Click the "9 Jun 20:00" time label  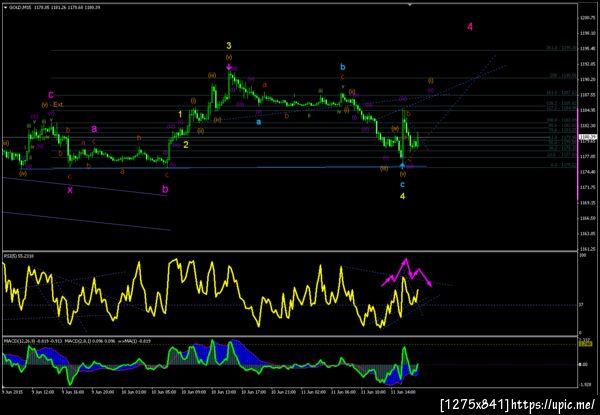103,392
